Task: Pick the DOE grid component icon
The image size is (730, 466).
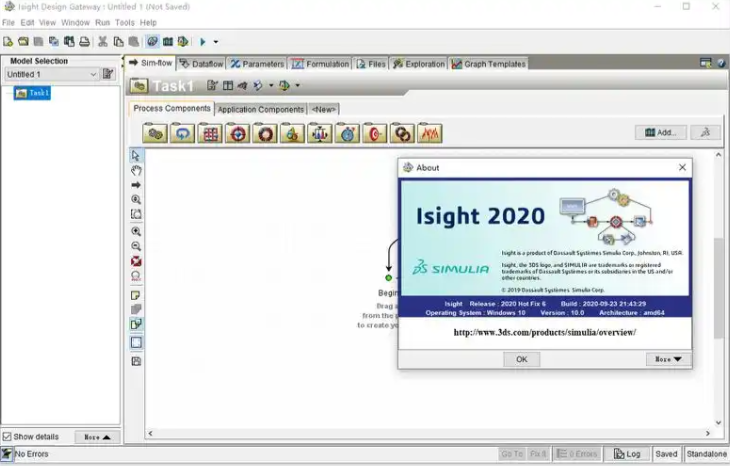Action: 209,133
